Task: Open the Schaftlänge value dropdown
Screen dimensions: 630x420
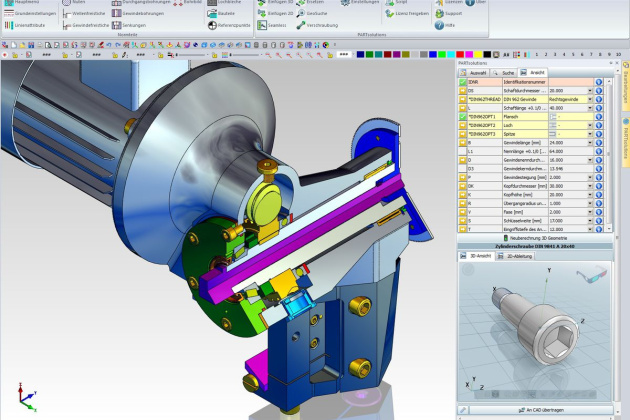Action: click(x=591, y=108)
